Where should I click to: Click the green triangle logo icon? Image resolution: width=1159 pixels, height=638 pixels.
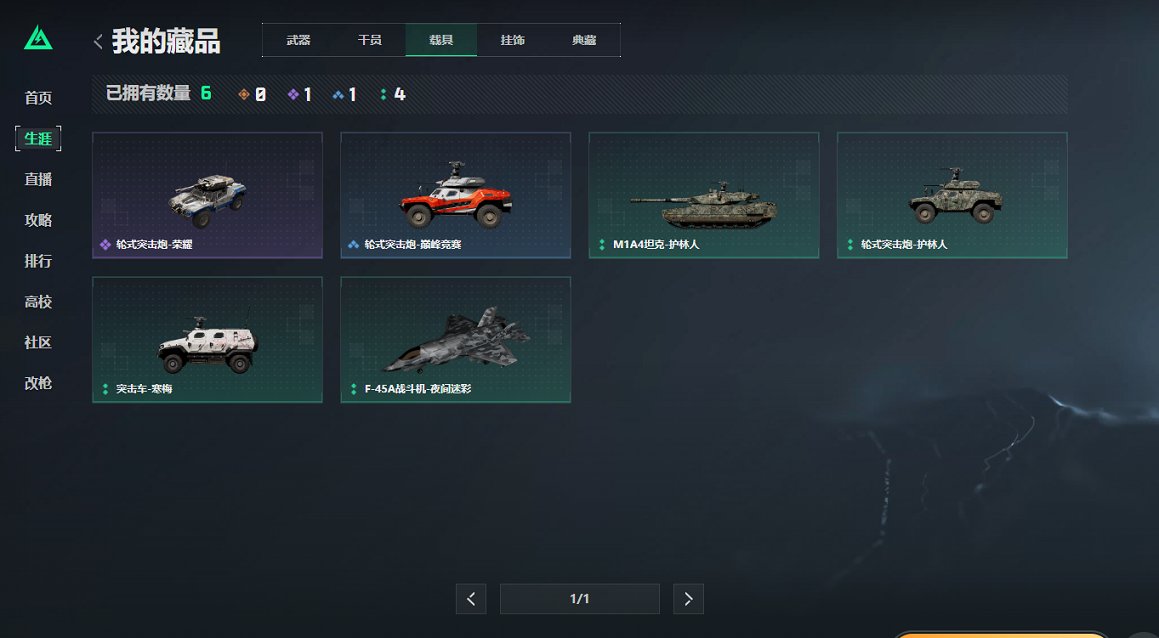(x=38, y=38)
